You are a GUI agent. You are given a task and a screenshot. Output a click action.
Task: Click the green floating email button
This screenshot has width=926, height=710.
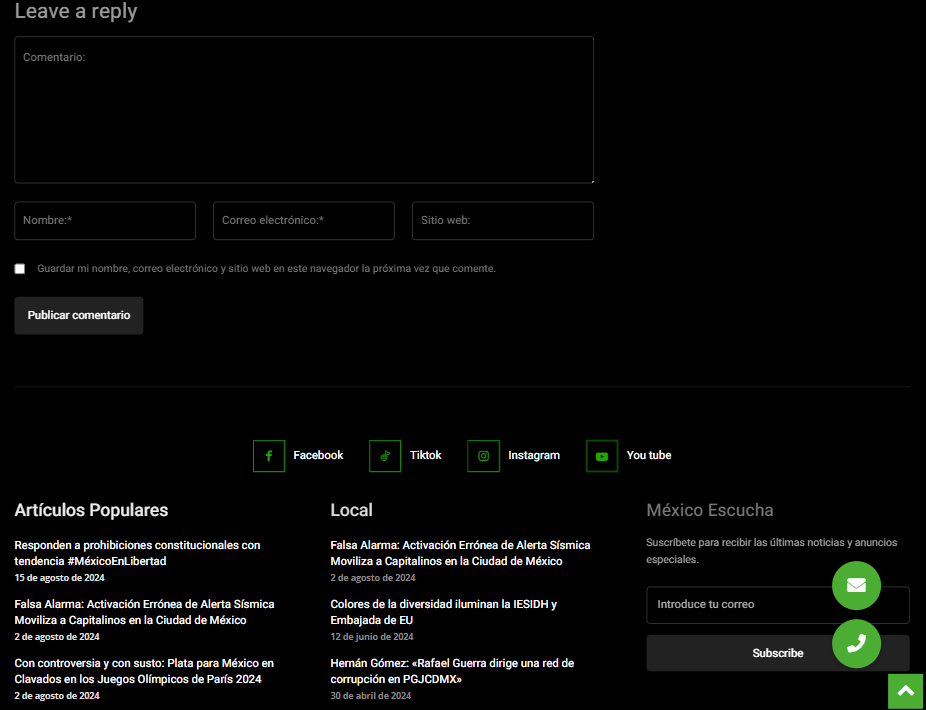(856, 586)
